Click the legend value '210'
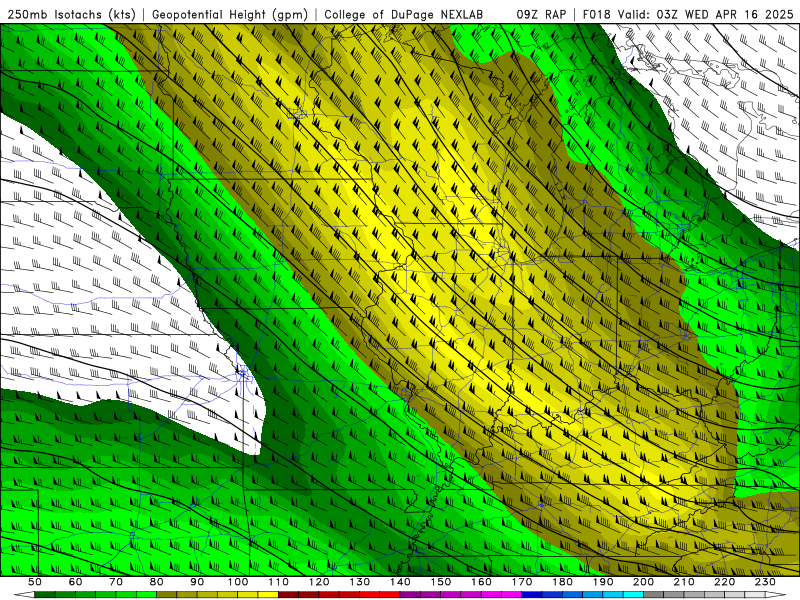Viewport: 800px width, 600px height. click(684, 582)
